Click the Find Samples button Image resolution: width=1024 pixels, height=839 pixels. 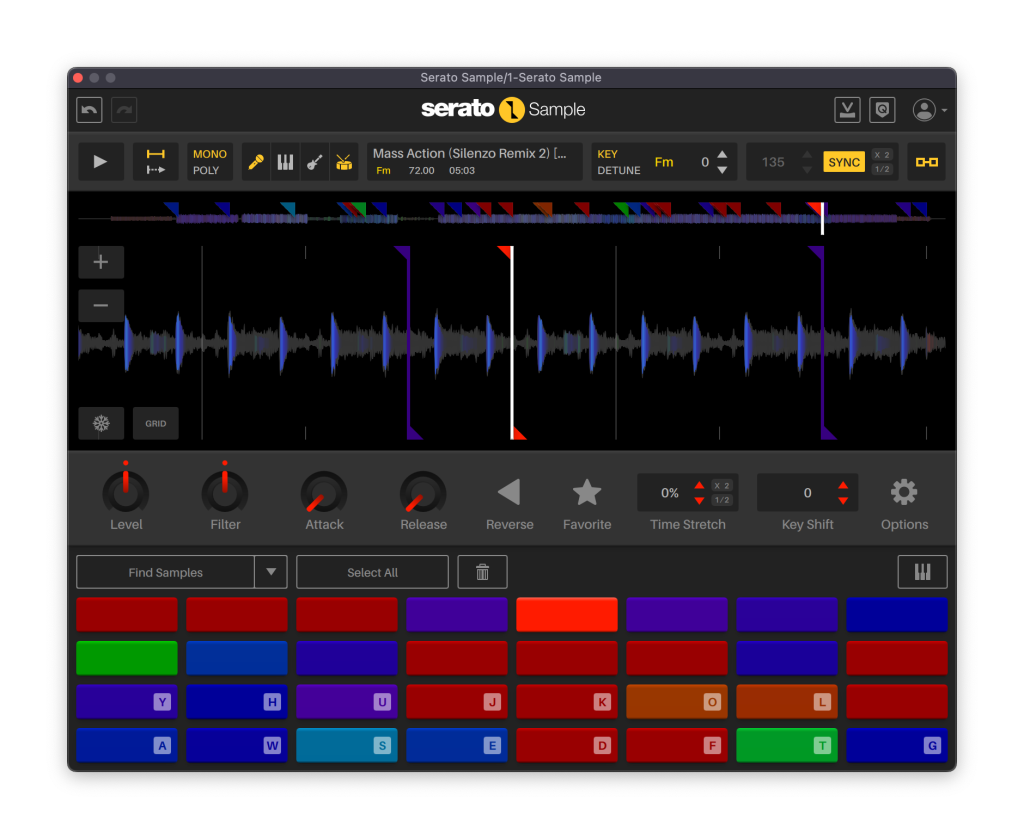tap(166, 572)
